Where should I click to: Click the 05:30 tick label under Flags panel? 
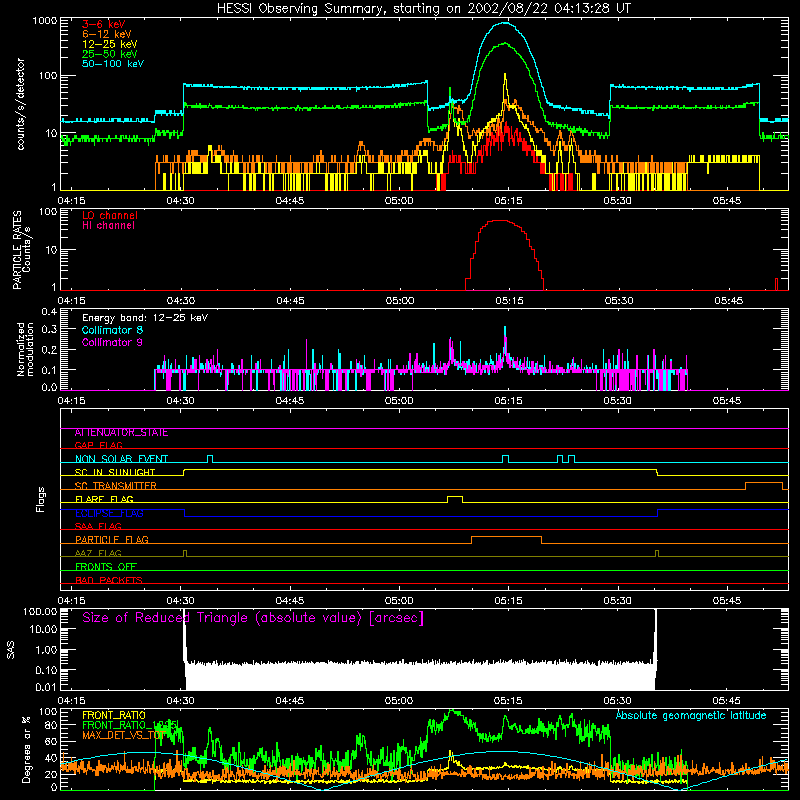618,601
